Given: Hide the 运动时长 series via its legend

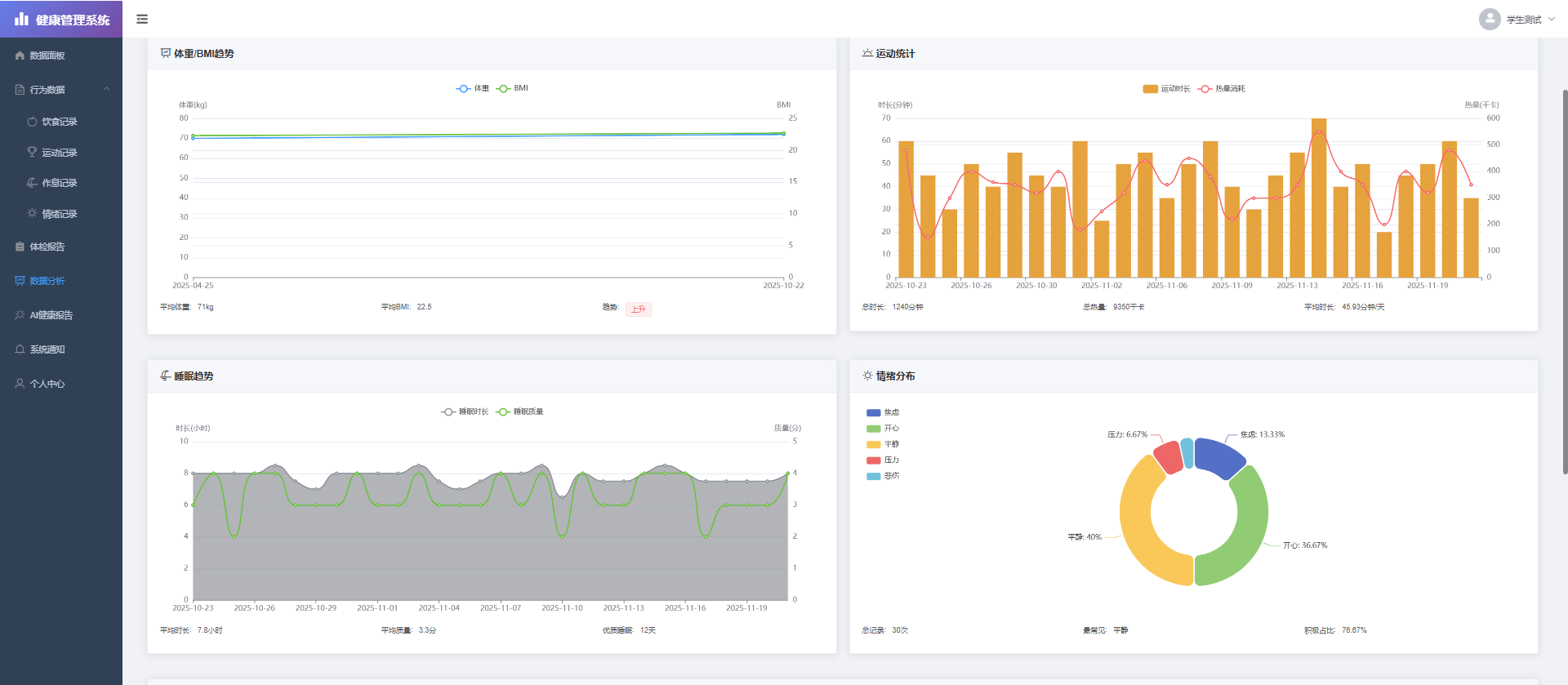Looking at the screenshot, I should [1166, 88].
